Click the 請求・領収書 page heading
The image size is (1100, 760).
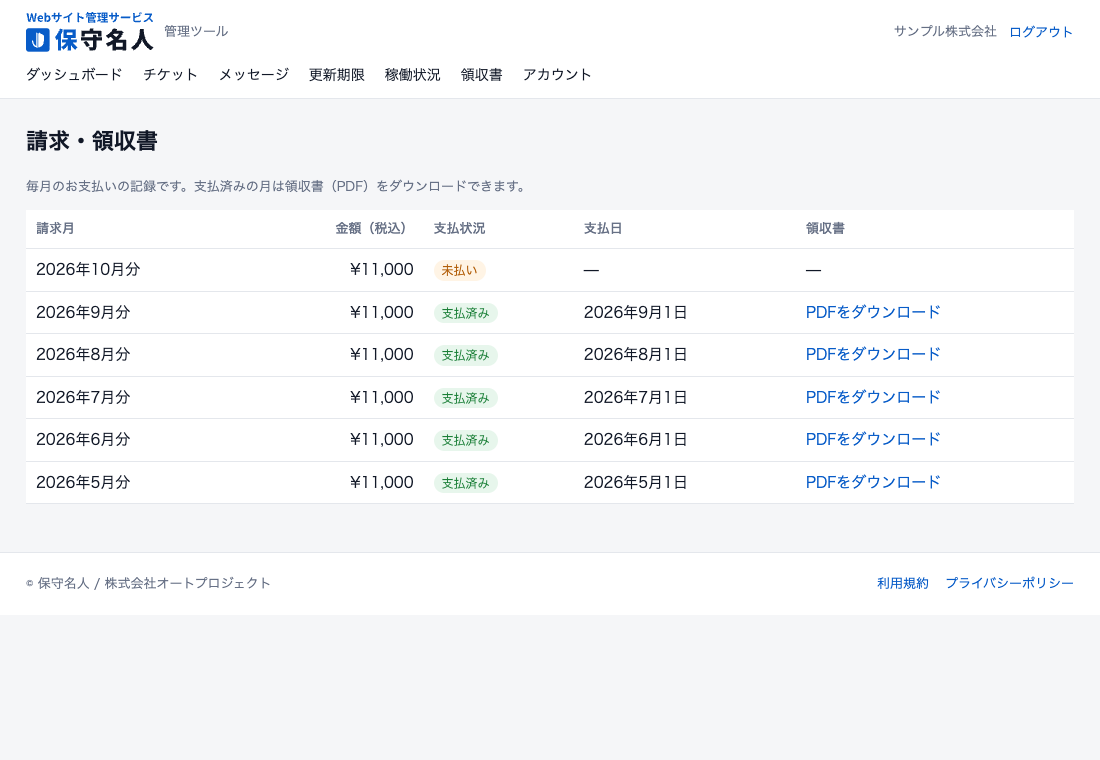coord(92,141)
